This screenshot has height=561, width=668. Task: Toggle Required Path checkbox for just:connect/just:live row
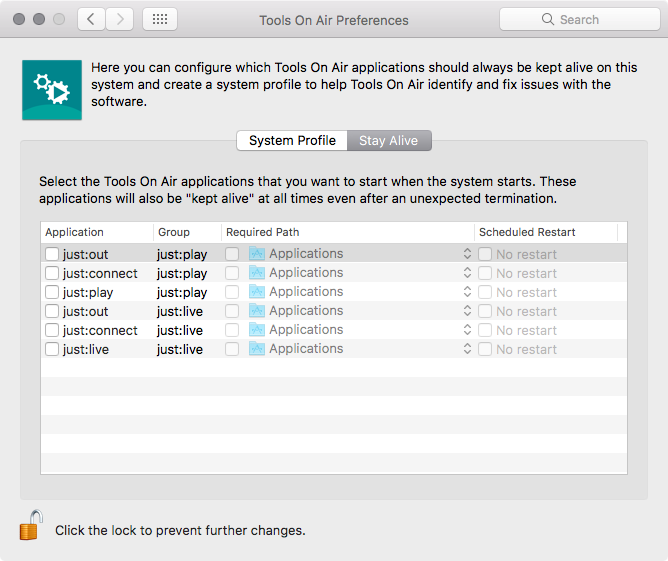(232, 330)
